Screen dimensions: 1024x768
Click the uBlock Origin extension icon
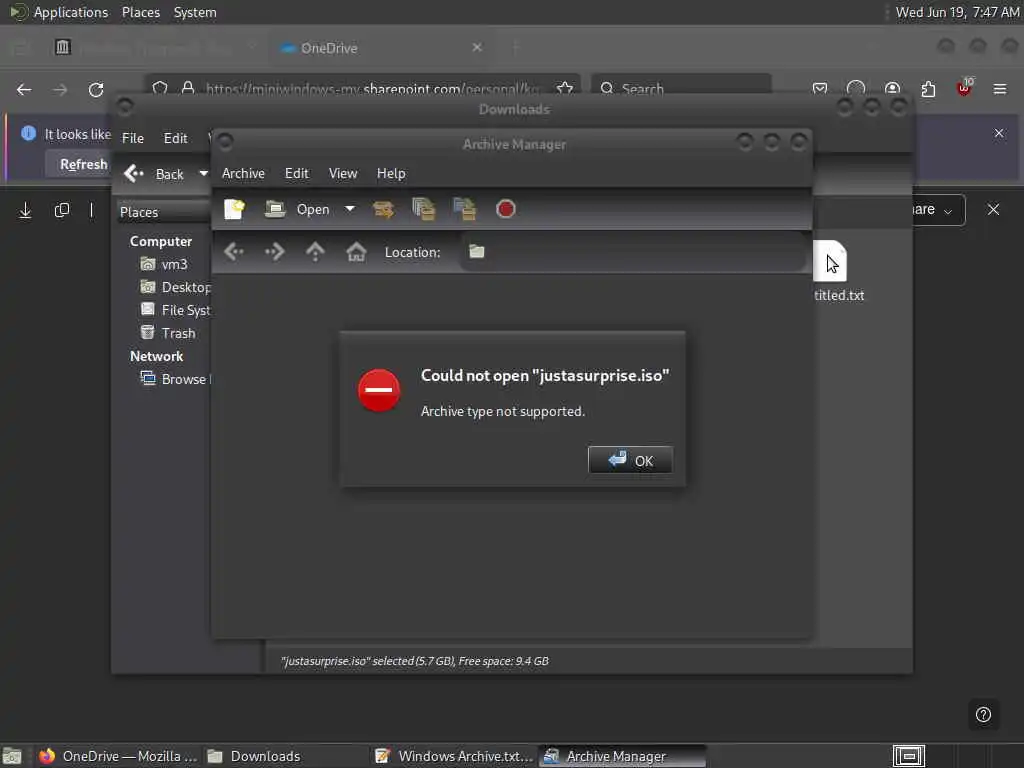pos(964,88)
